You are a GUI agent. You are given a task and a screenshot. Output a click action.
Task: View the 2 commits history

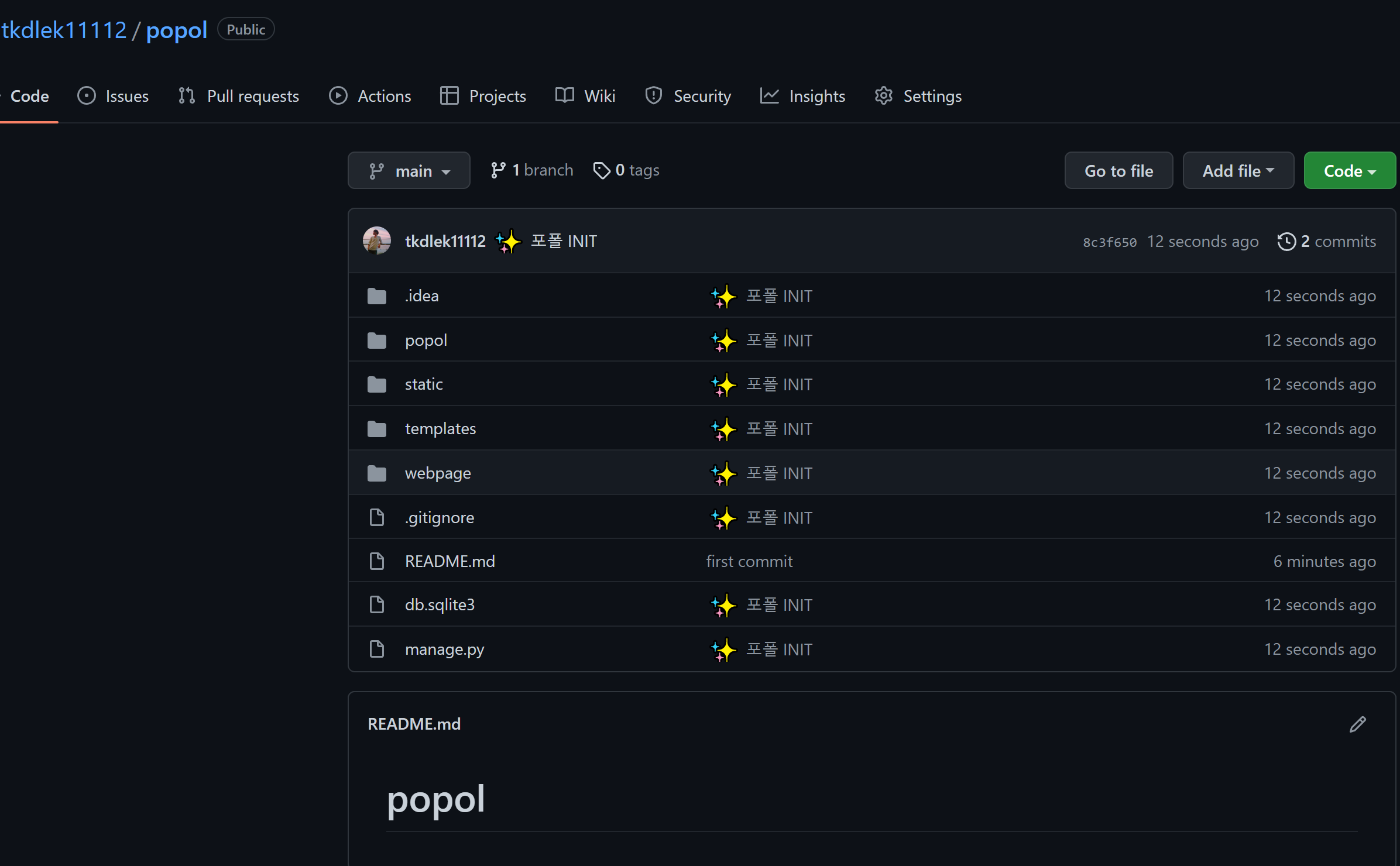(1326, 242)
